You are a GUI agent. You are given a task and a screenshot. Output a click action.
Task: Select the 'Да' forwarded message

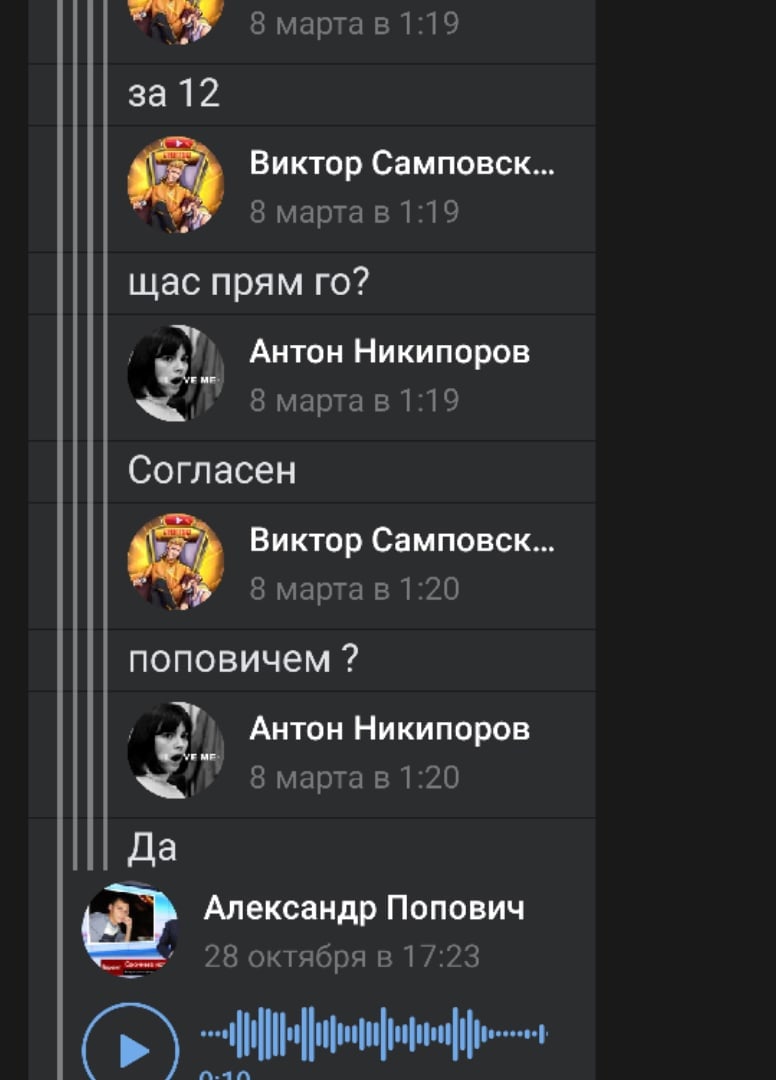tap(152, 849)
